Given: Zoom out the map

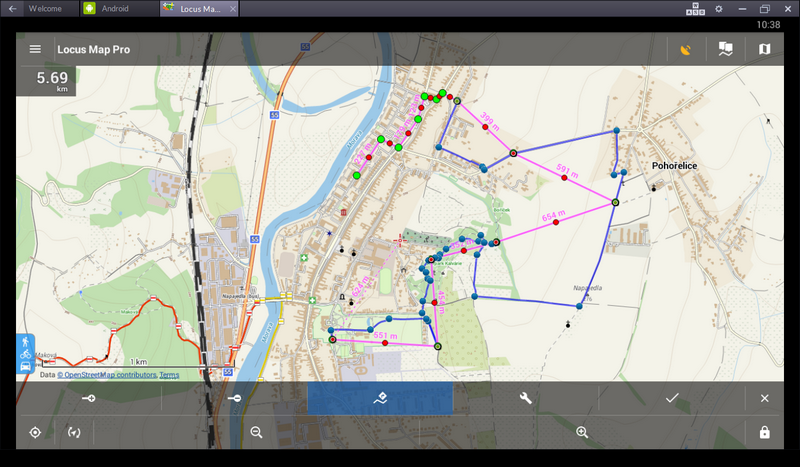Looking at the screenshot, I should click(x=256, y=432).
